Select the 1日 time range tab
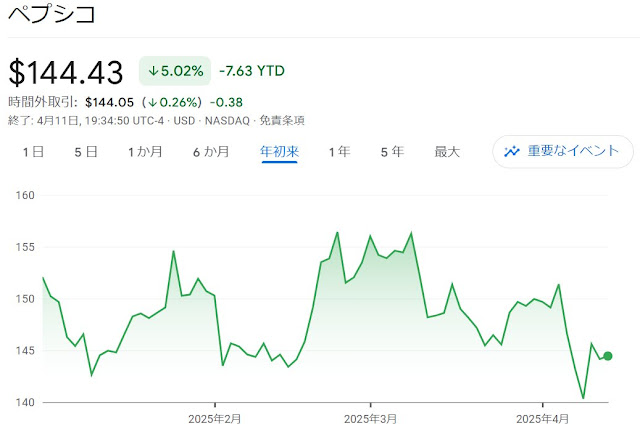This screenshot has height=434, width=640. [x=33, y=152]
